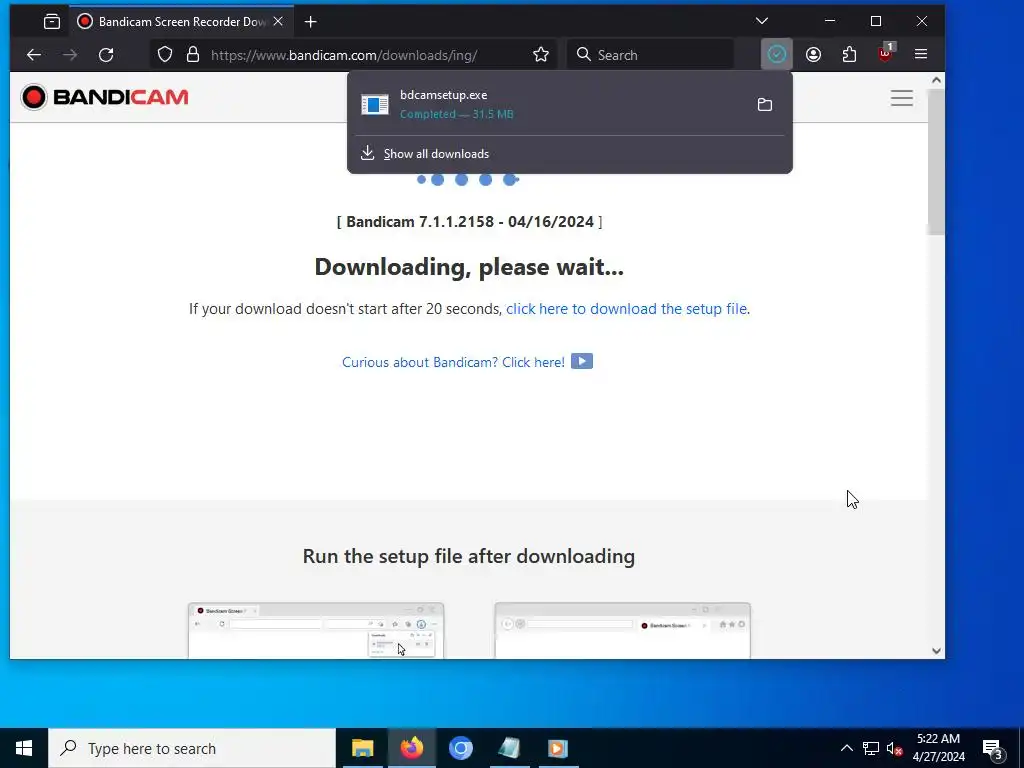Open the left setup instruction thumbnail
Viewport: 1024px width, 768px height.
click(x=316, y=631)
